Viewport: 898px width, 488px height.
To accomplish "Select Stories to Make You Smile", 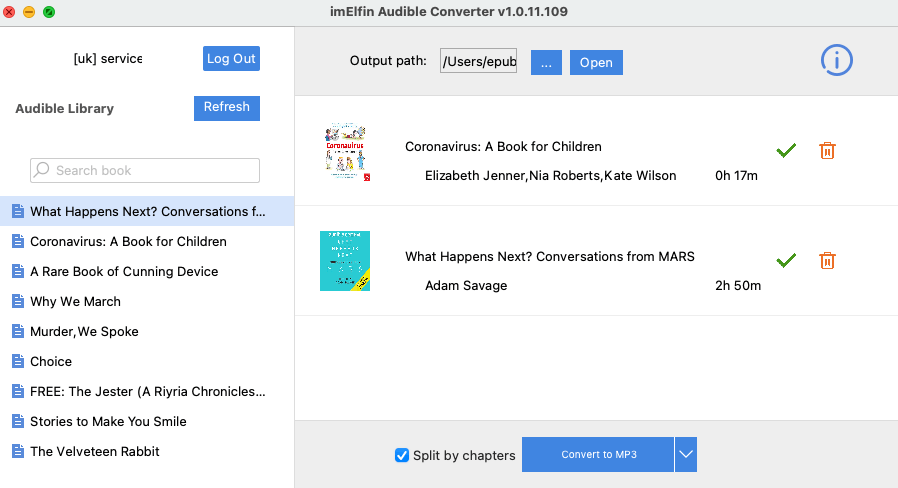I will 147,421.
